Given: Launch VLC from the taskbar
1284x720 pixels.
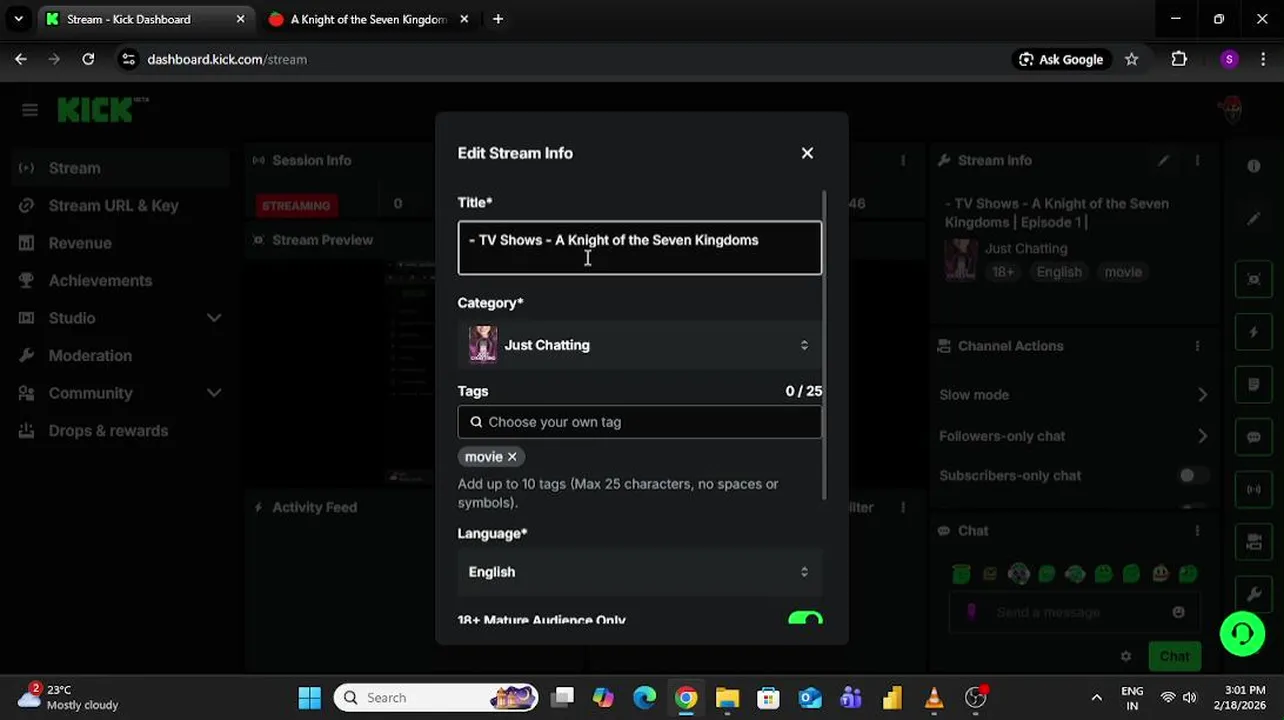Looking at the screenshot, I should [934, 698].
